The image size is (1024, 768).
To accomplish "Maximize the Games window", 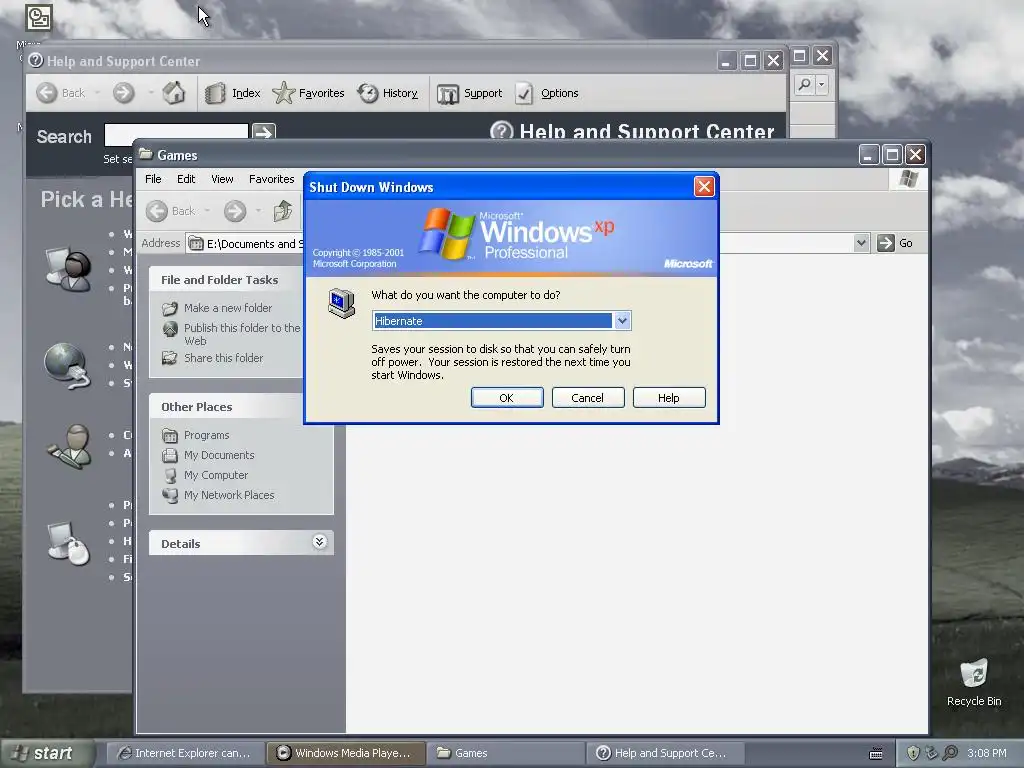I will click(892, 155).
